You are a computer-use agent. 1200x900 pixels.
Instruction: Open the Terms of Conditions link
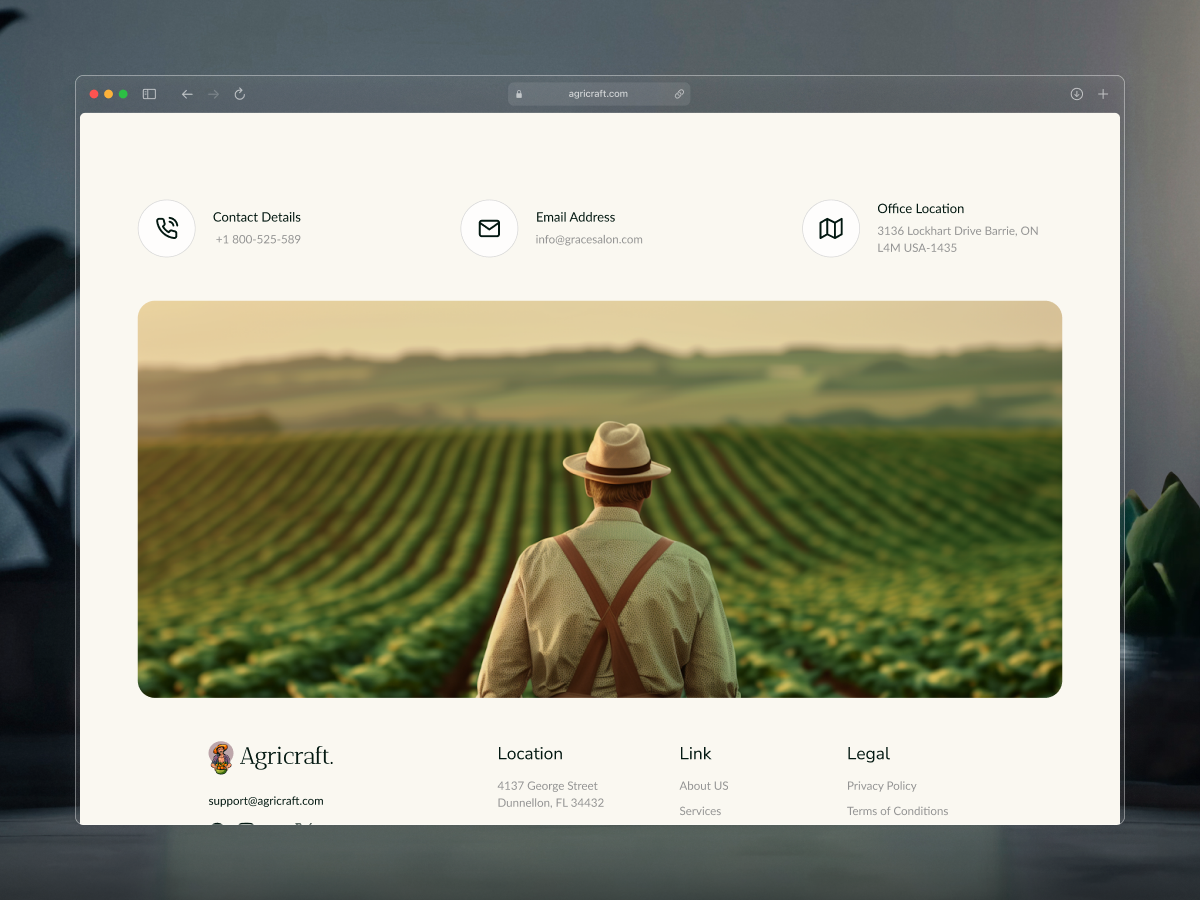click(x=897, y=811)
